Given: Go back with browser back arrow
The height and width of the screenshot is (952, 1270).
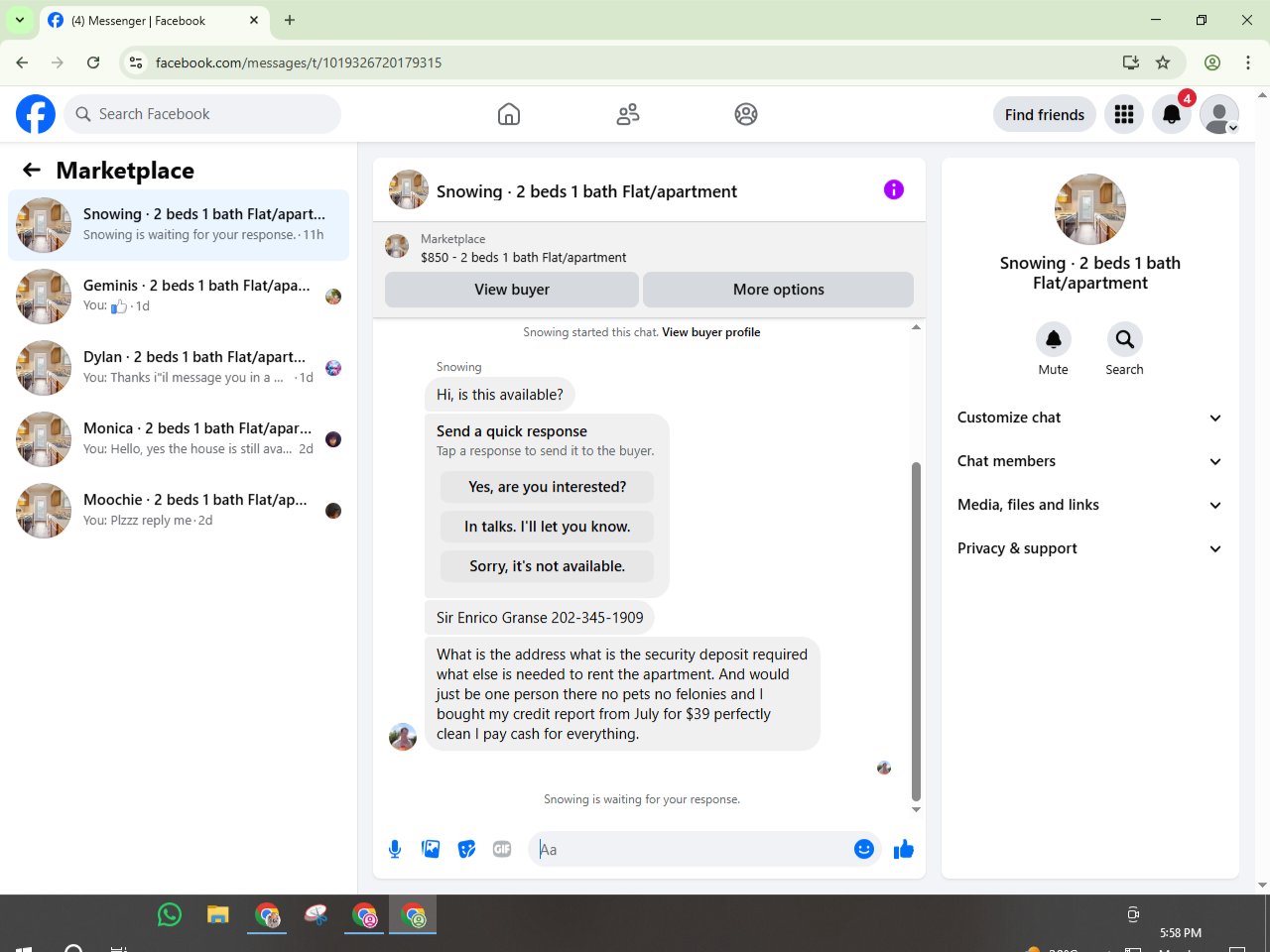Looking at the screenshot, I should (x=22, y=62).
